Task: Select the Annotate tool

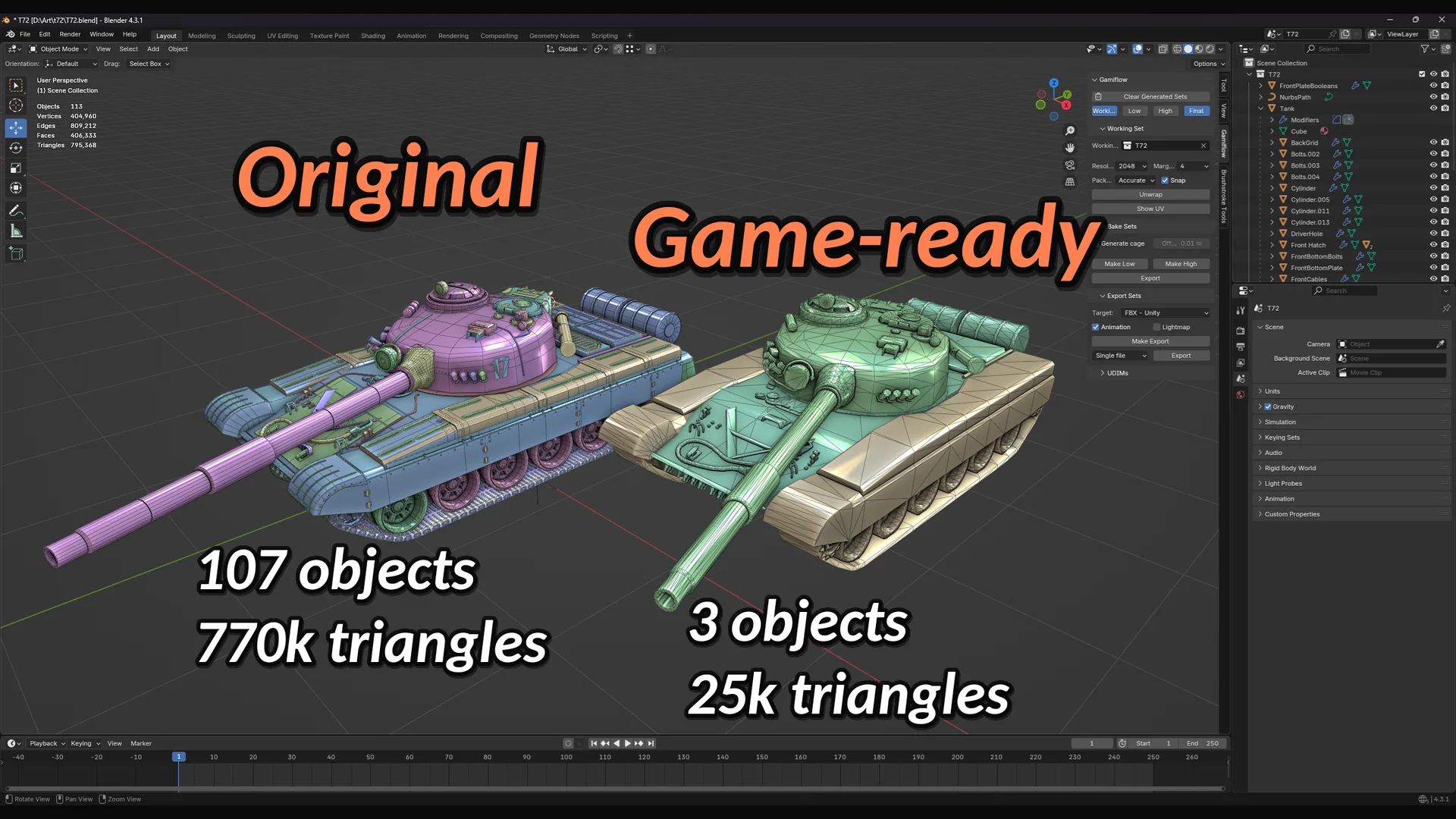Action: (x=16, y=210)
